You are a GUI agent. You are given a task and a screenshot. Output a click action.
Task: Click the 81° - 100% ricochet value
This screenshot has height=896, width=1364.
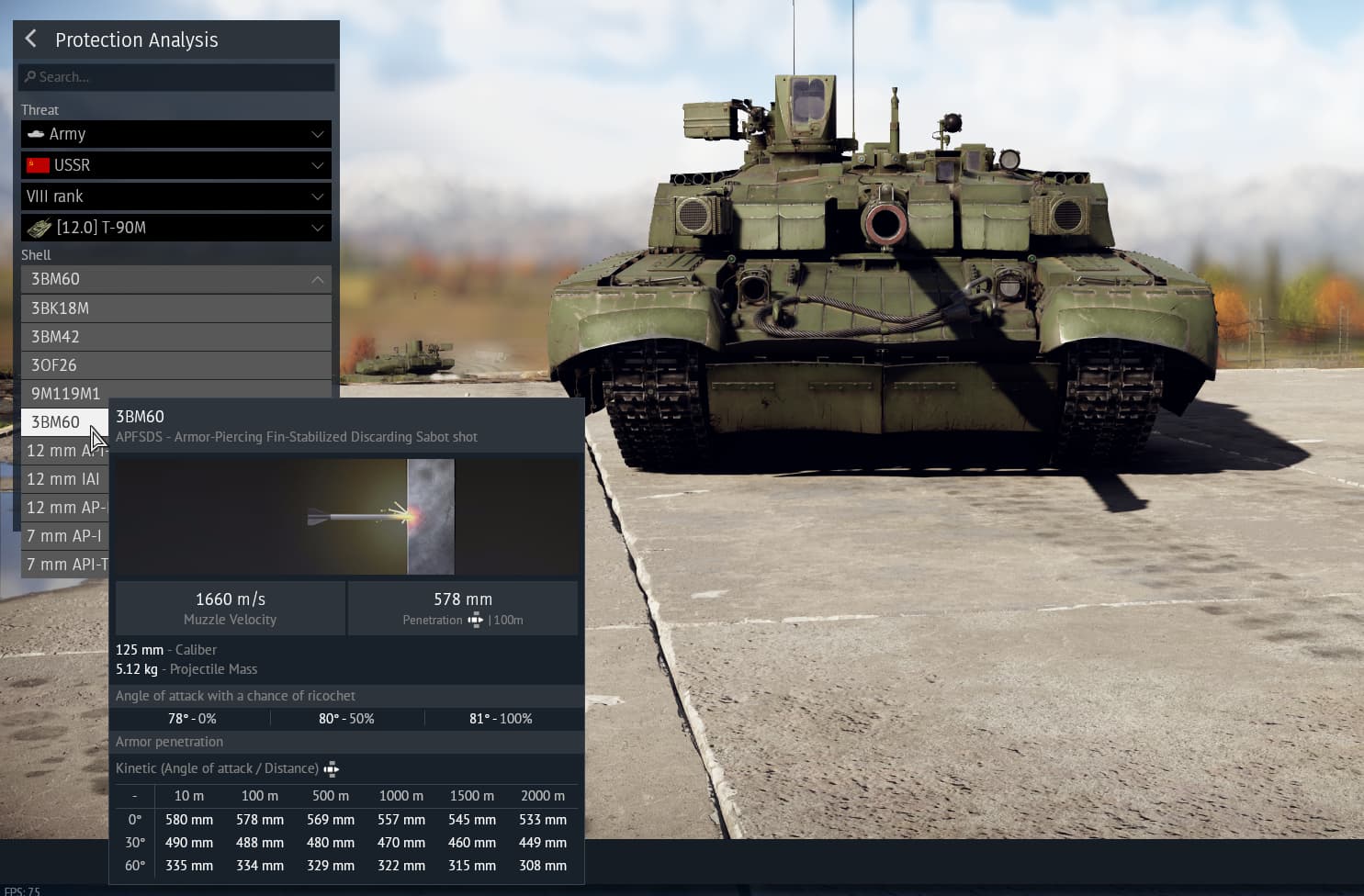point(501,719)
